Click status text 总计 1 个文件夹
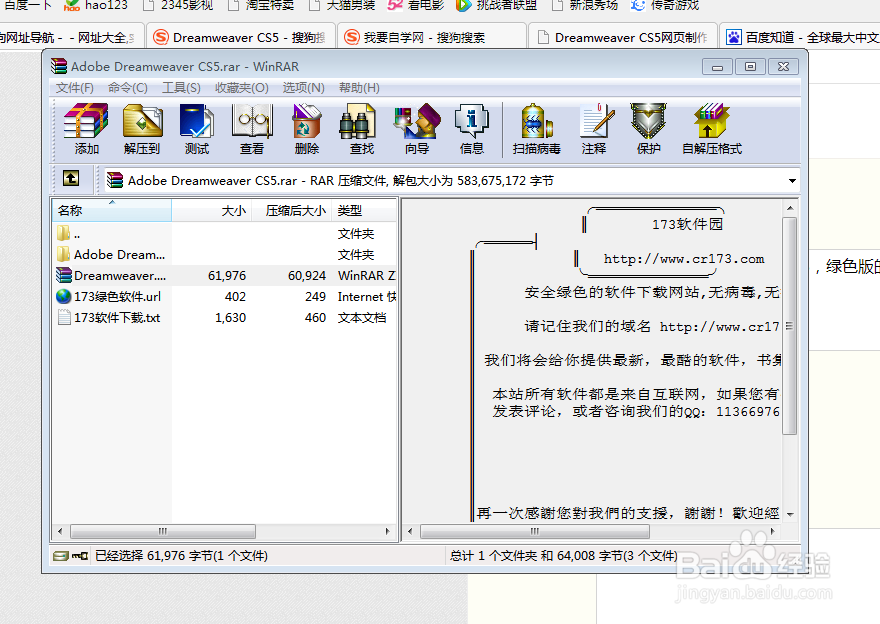880x624 pixels. (493, 556)
